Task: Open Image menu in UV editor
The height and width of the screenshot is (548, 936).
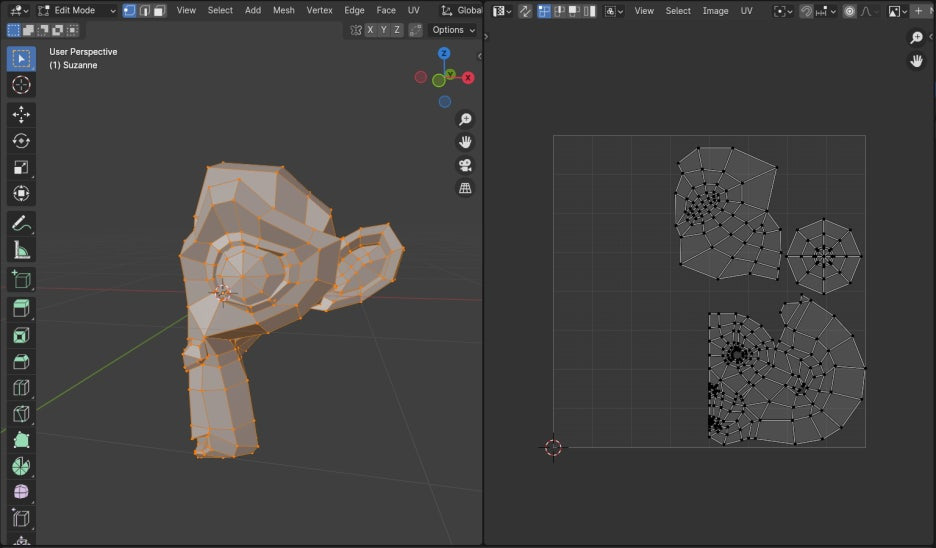Action: (715, 11)
